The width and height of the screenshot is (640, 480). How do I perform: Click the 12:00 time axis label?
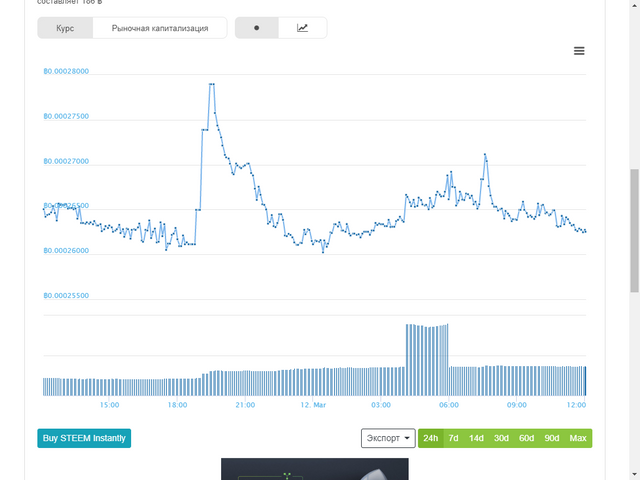pos(576,405)
